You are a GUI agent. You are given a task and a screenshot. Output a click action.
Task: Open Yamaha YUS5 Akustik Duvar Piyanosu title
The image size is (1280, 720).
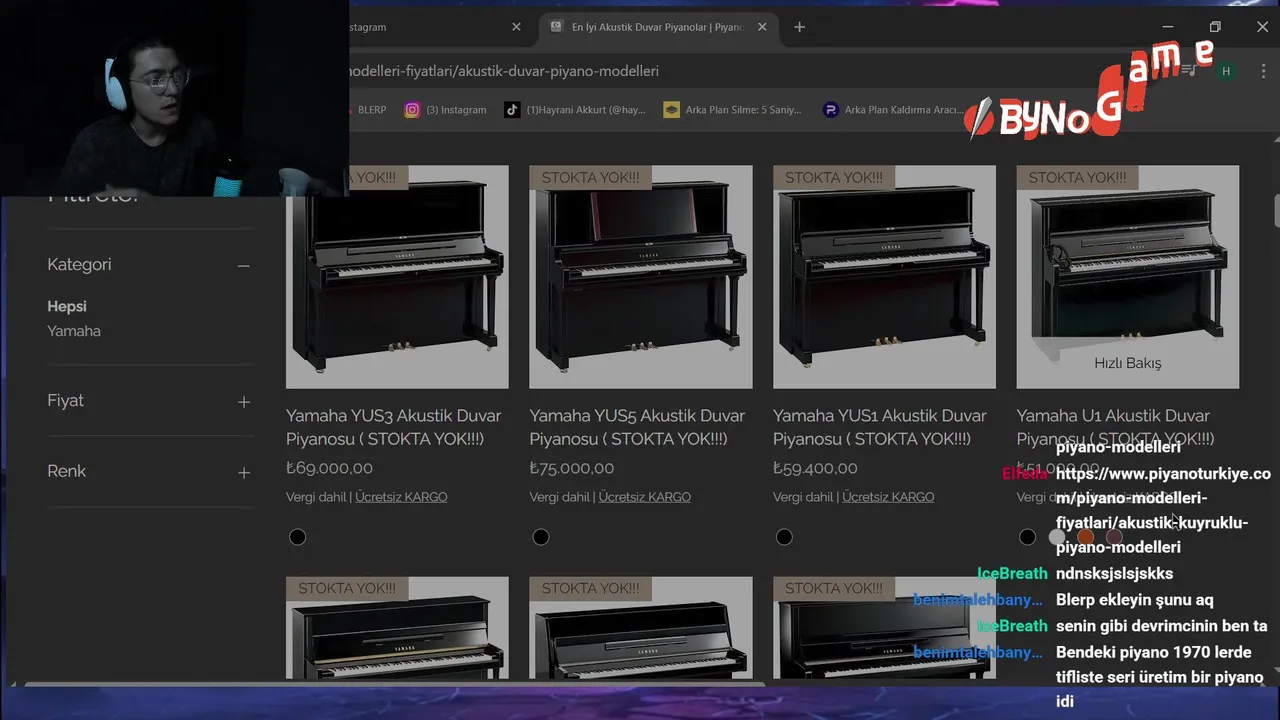coord(637,427)
